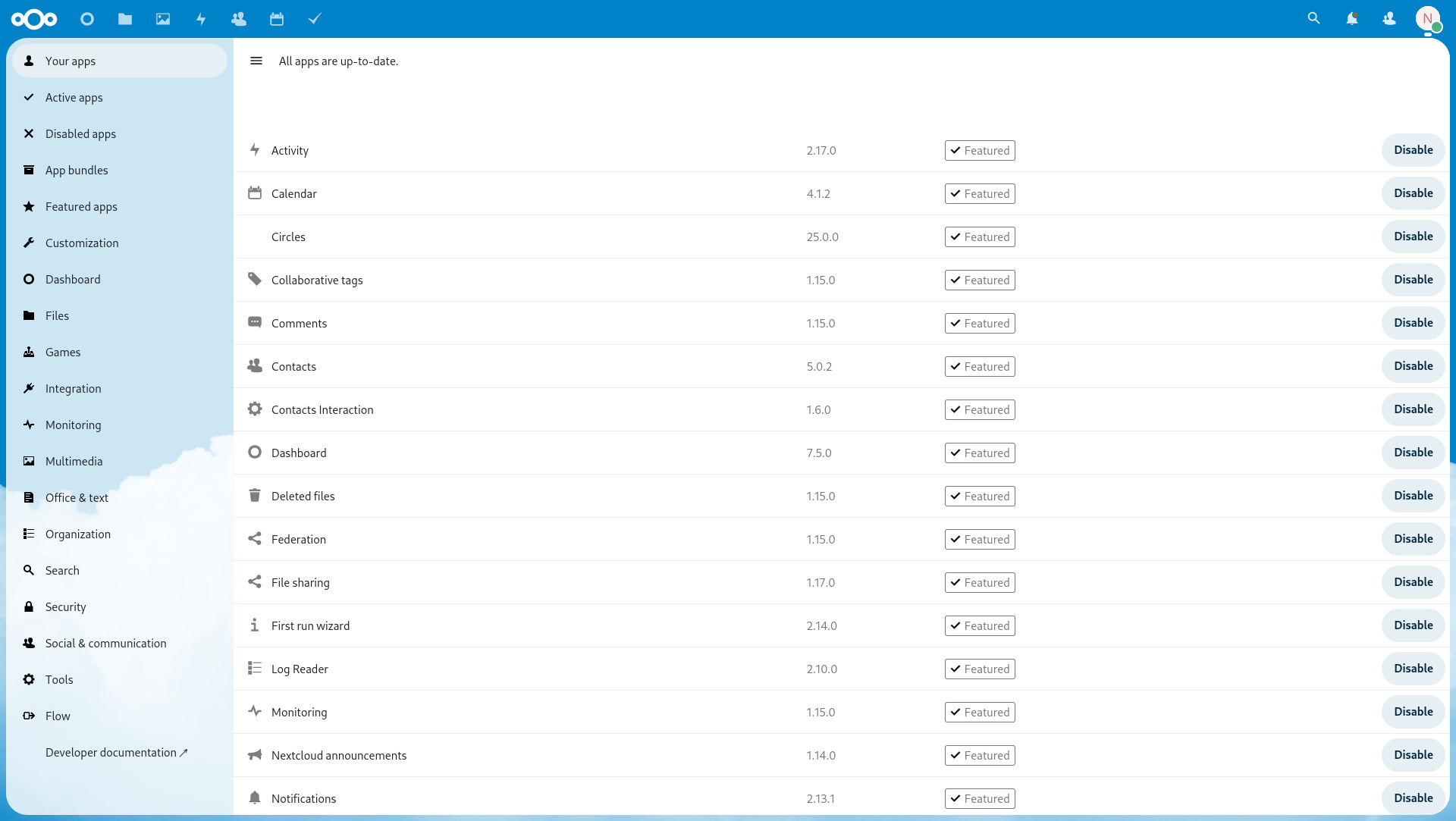Click the Monitoring pulse icon in the app list

(255, 712)
